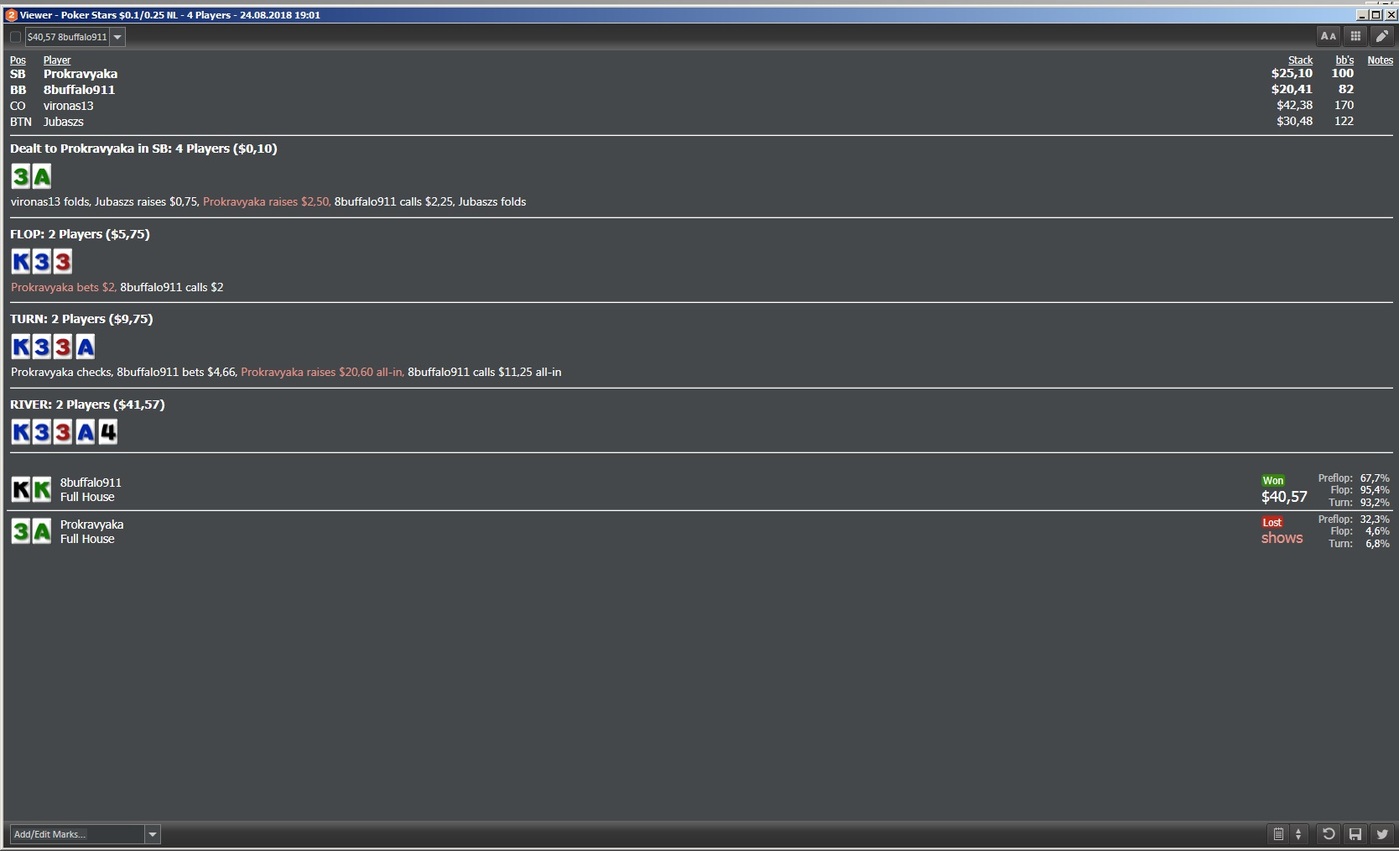Click the Stack column header
Screen dimensions: 1399x851
coord(1300,60)
